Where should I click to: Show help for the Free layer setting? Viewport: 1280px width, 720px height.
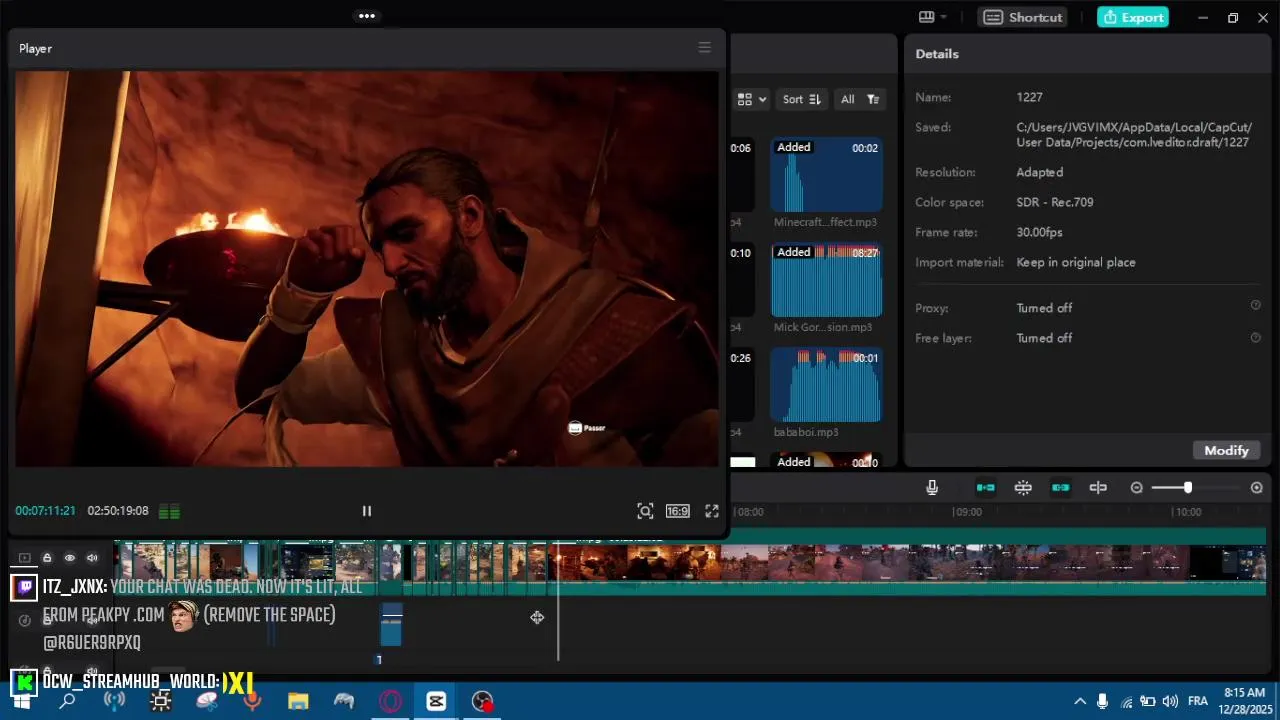pyautogui.click(x=1256, y=337)
